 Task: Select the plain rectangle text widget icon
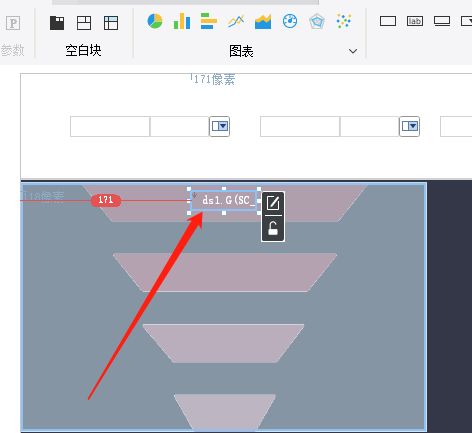point(388,21)
